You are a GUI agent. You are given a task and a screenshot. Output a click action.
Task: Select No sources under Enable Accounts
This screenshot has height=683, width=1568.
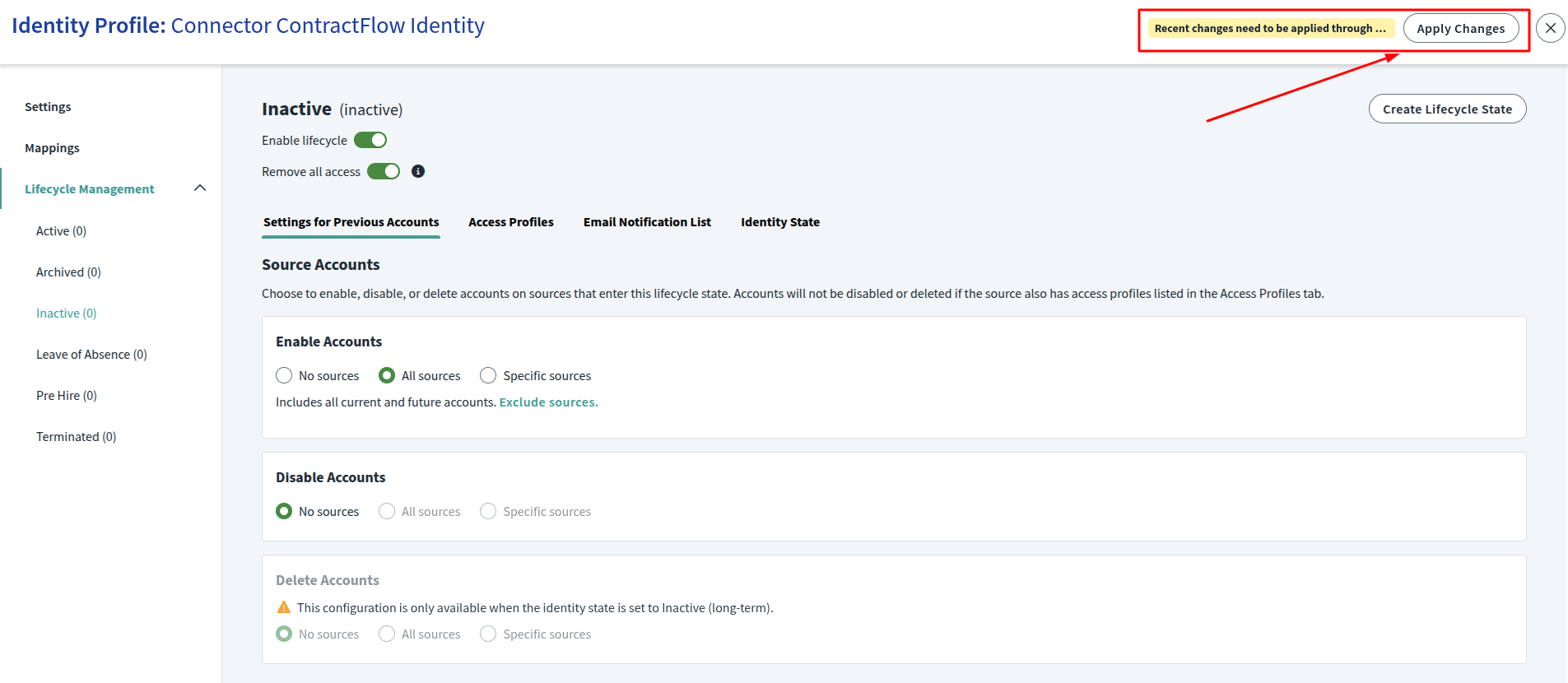(x=284, y=376)
